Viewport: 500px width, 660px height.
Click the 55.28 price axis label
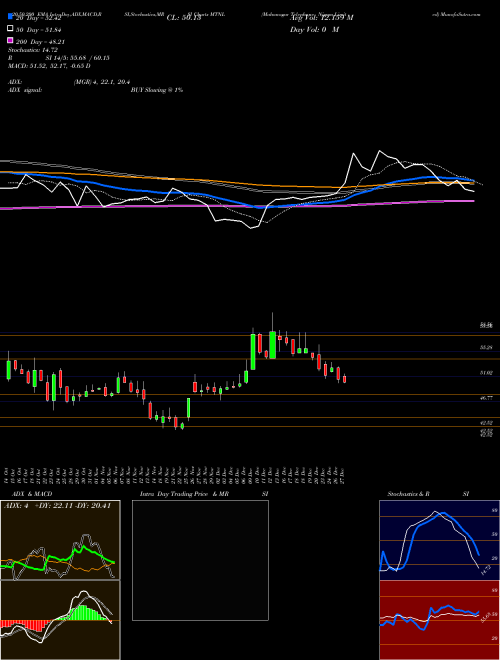487,347
